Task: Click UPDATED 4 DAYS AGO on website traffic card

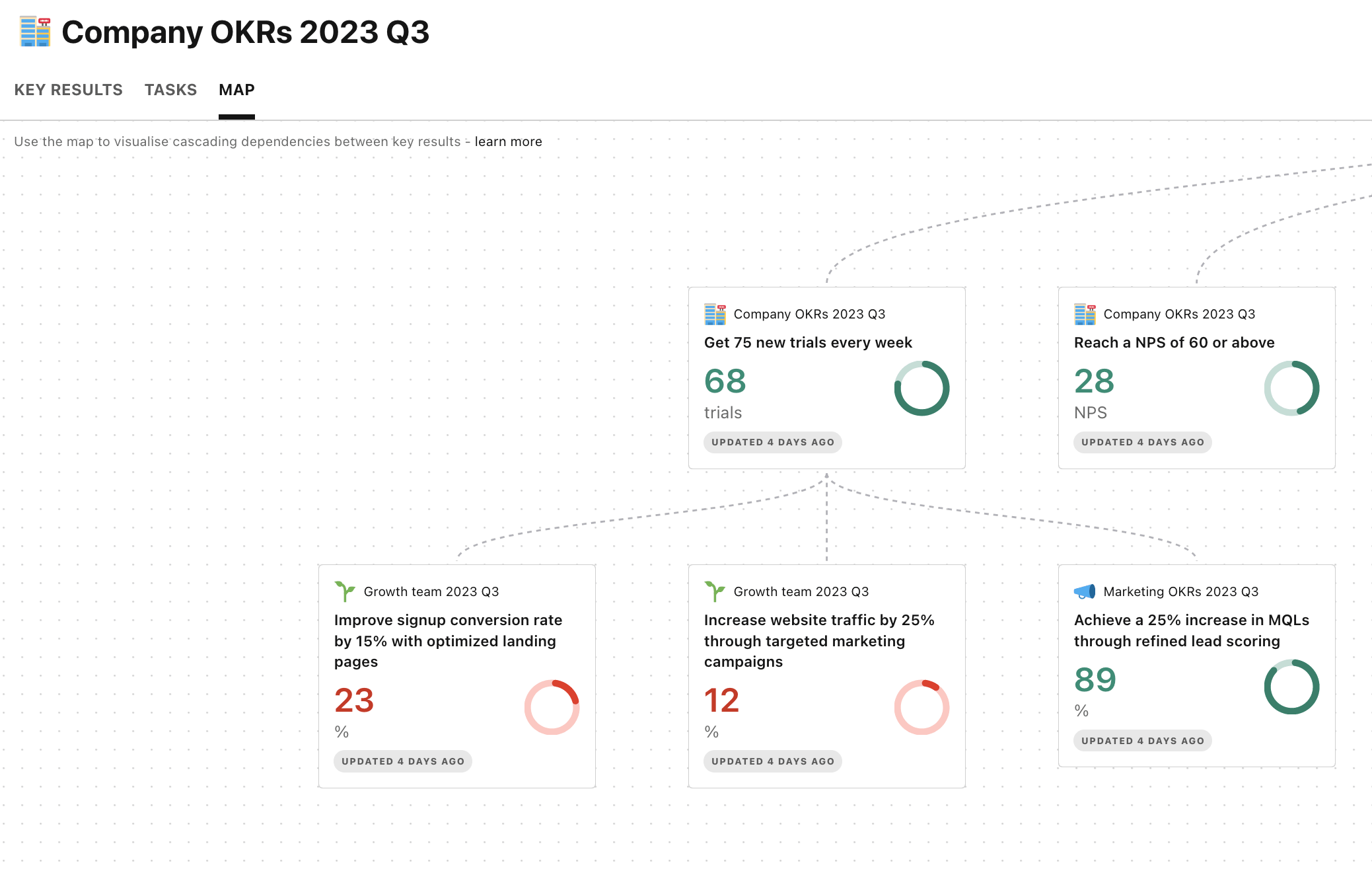Action: point(772,761)
